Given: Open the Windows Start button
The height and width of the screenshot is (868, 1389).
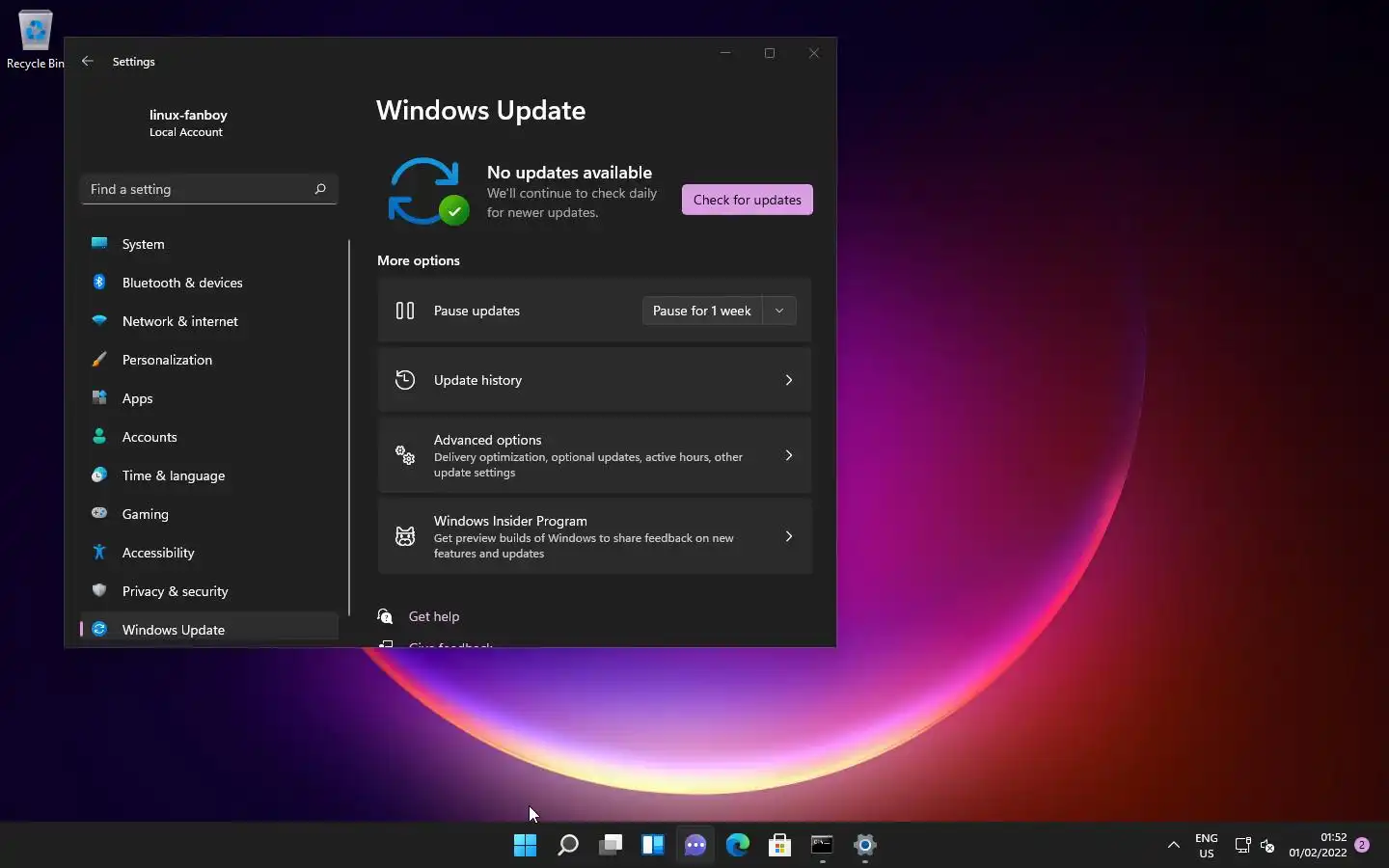Looking at the screenshot, I should pos(525,845).
